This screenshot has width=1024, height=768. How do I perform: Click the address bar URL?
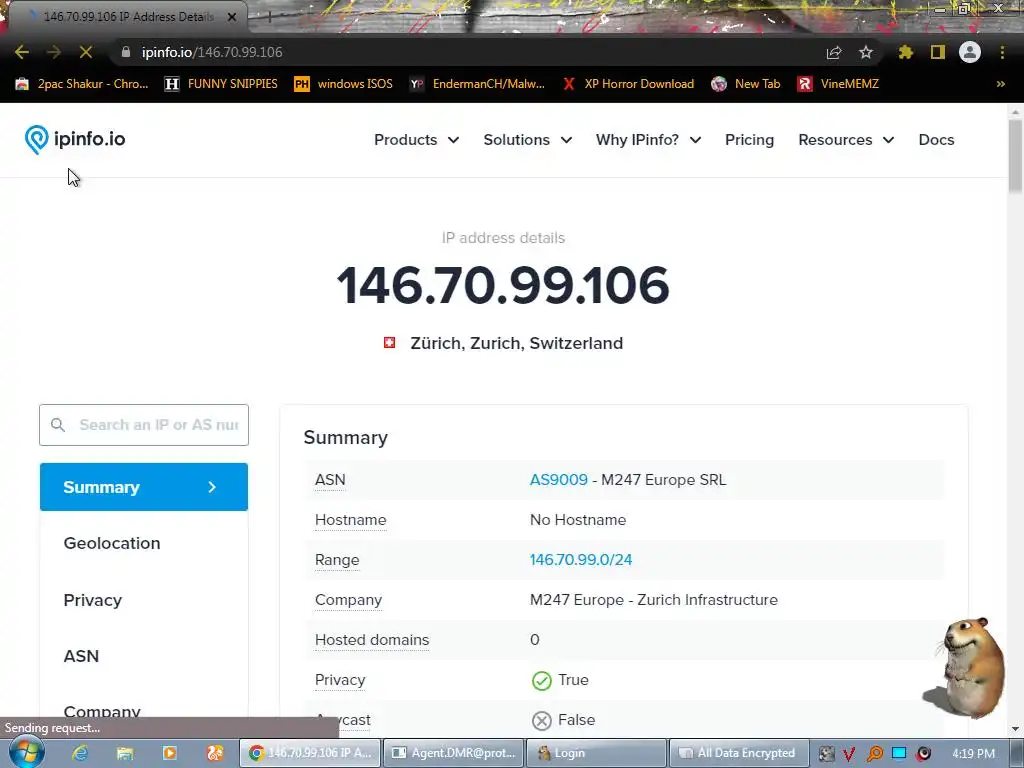click(212, 52)
